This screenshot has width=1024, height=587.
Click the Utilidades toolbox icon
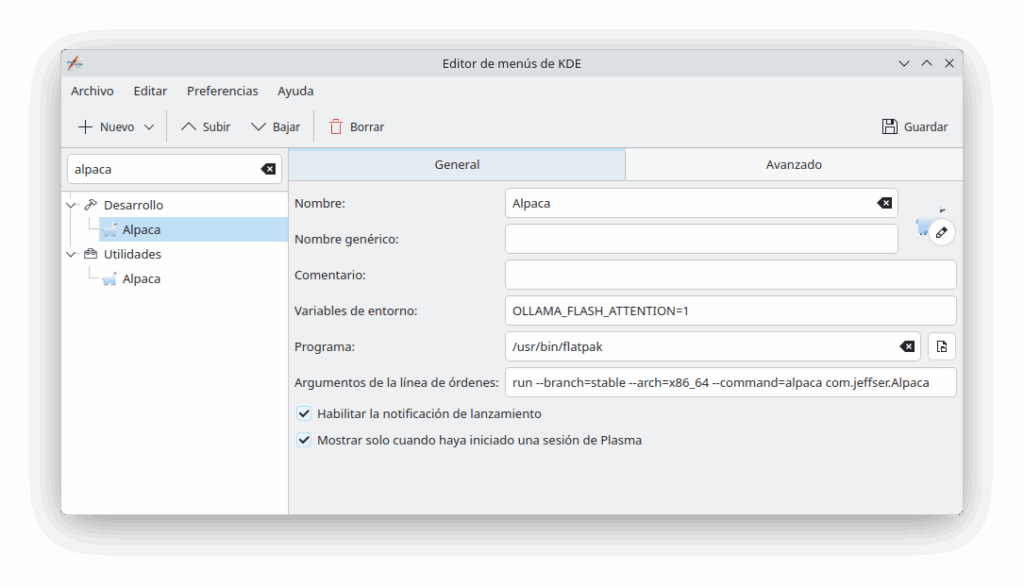tap(91, 254)
